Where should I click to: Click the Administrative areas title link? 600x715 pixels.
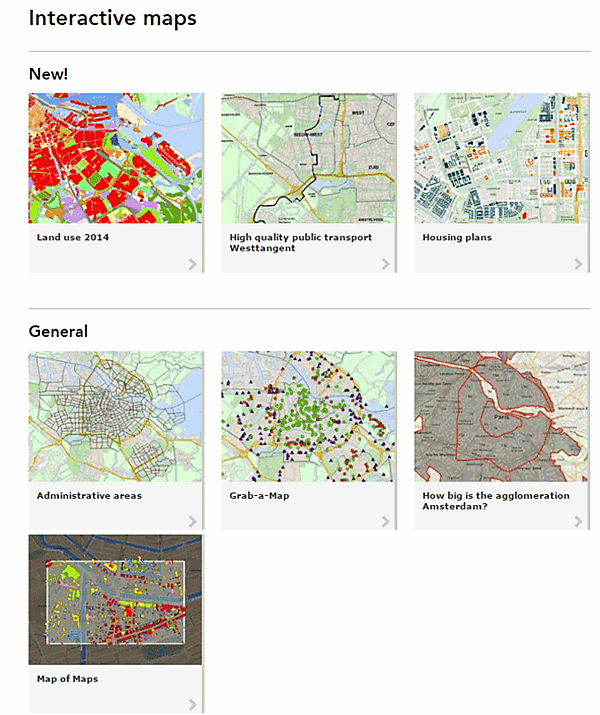[x=89, y=496]
